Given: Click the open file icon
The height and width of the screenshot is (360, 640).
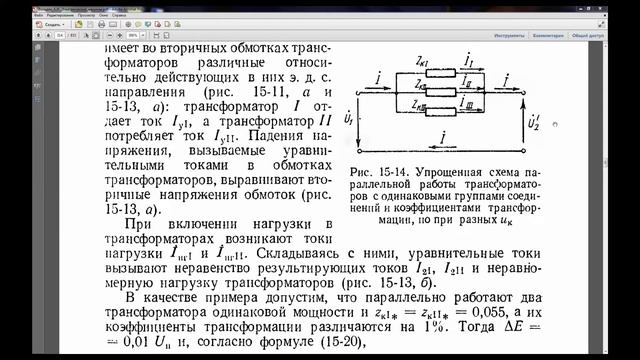Looking at the screenshot, I should click(79, 24).
